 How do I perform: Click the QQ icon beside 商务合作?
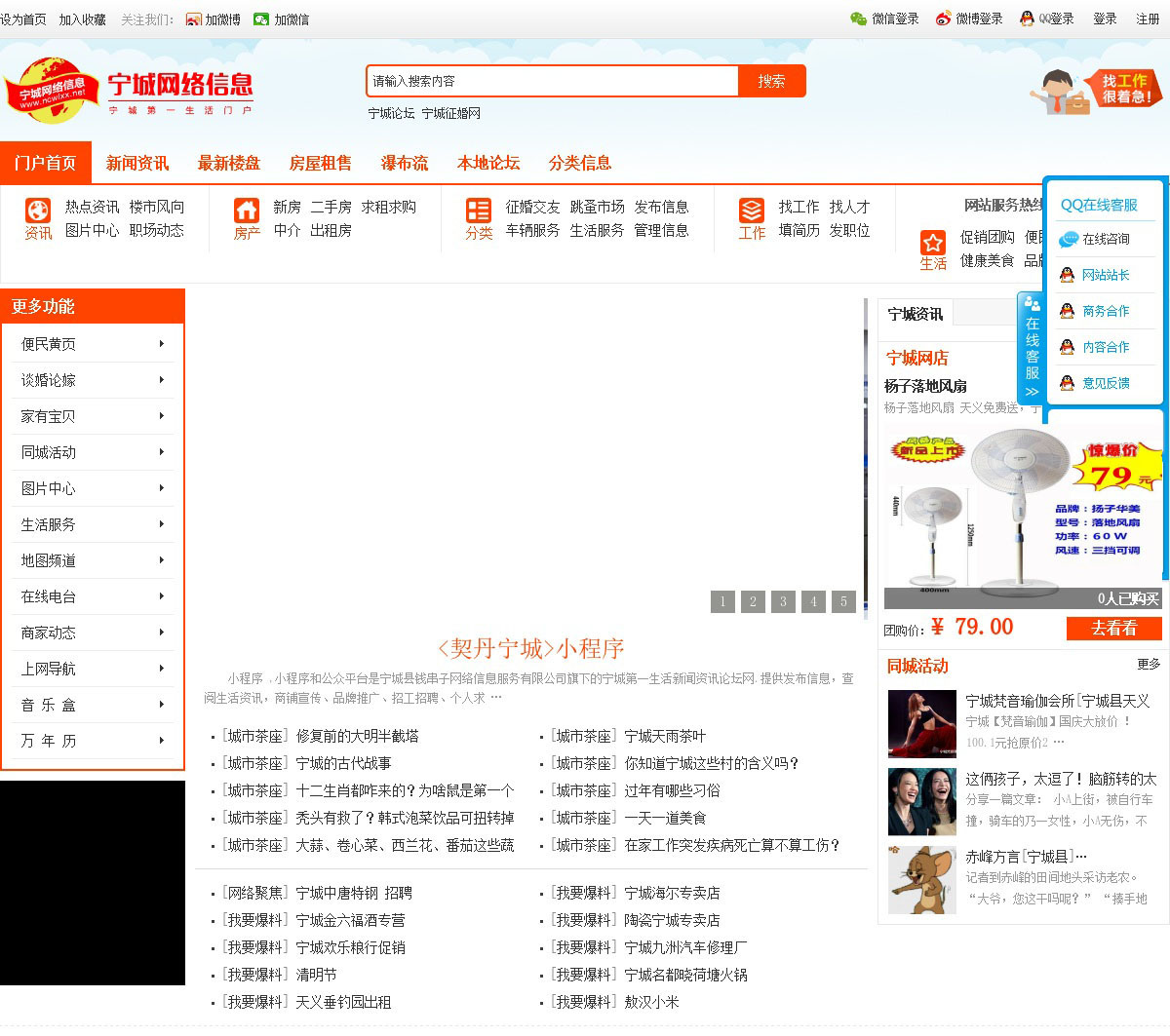pos(1068,311)
